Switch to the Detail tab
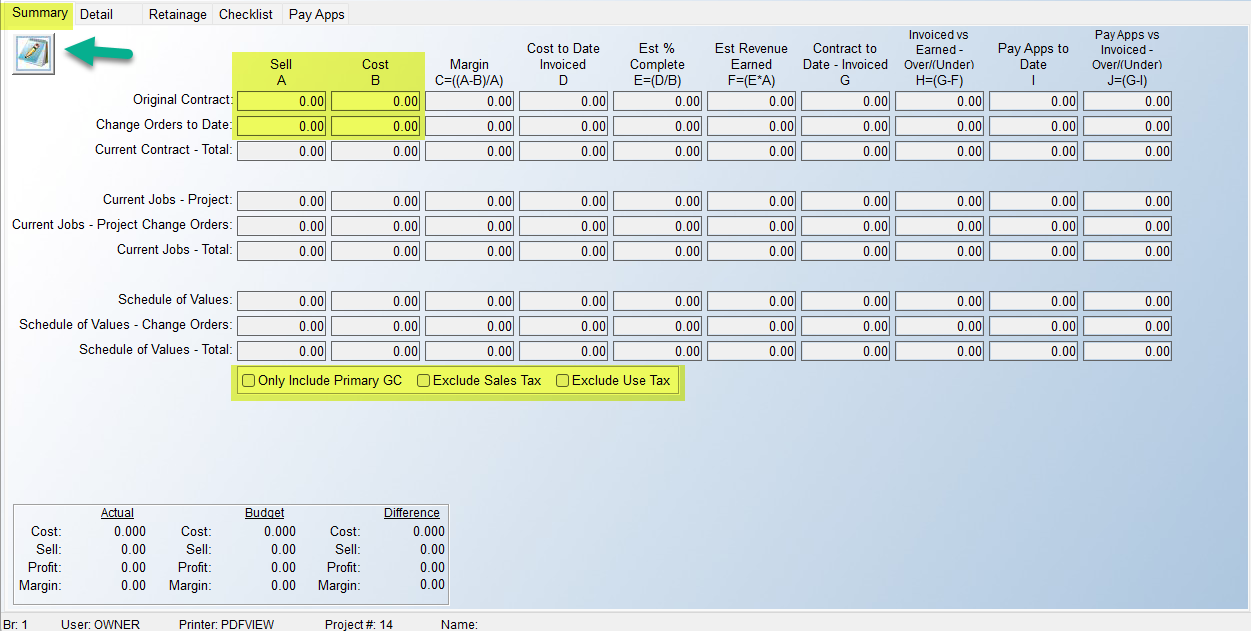The width and height of the screenshot is (1251, 631). click(x=96, y=15)
